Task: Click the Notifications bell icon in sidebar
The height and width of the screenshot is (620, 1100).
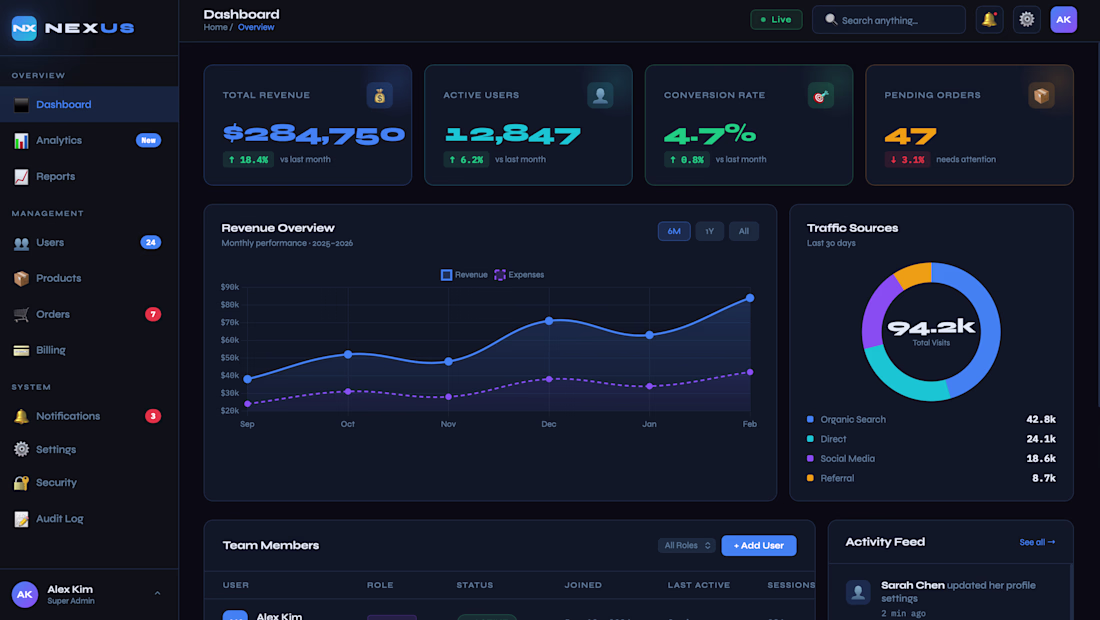Action: [22, 417]
